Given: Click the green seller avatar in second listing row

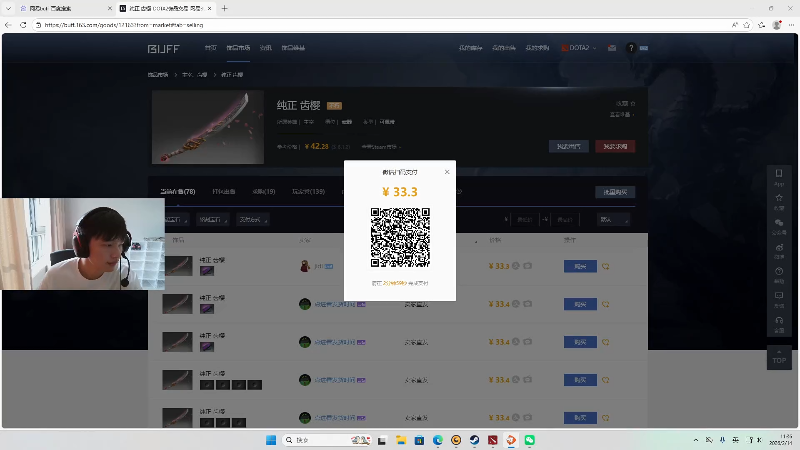Looking at the screenshot, I should 305,304.
